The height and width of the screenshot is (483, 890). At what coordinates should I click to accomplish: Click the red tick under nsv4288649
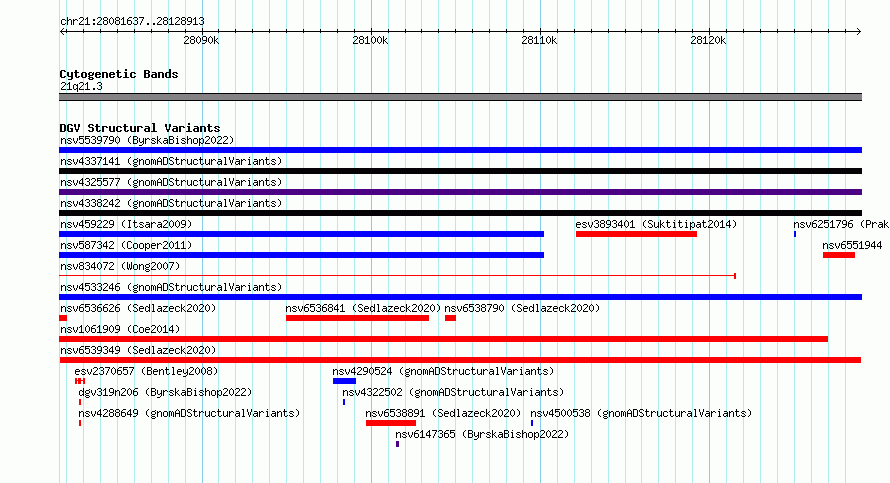click(80, 423)
